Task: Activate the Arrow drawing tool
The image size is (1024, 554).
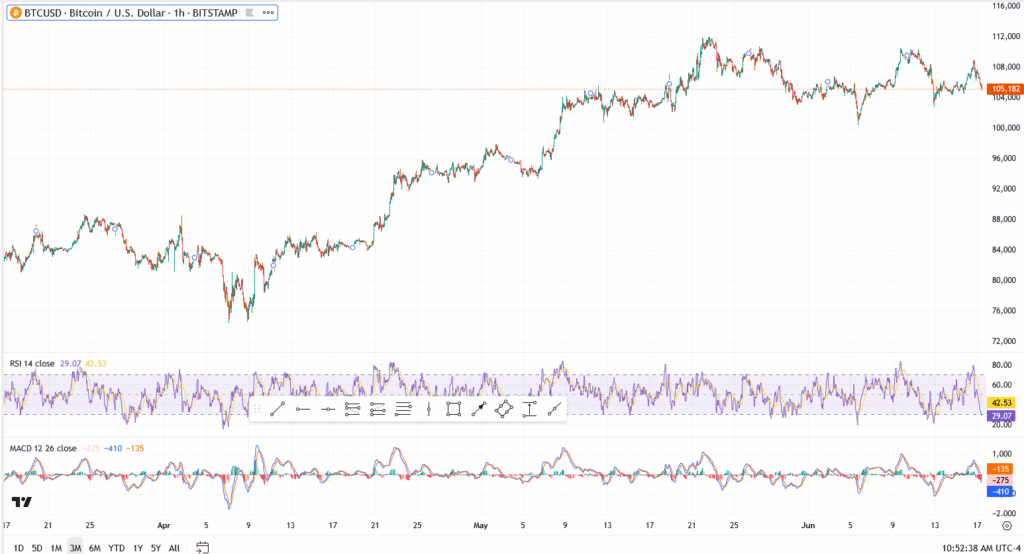Action: point(479,409)
